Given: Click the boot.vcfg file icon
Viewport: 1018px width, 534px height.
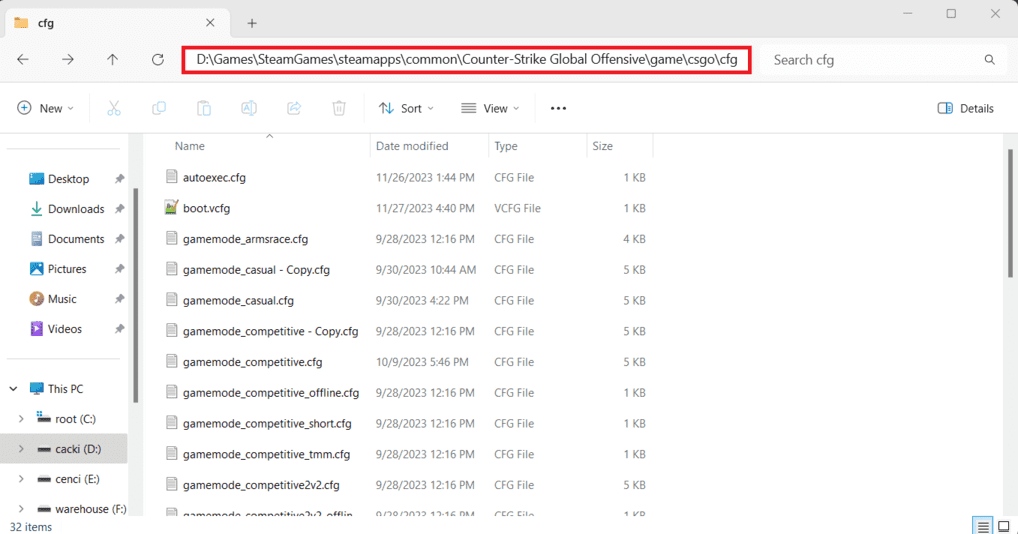Looking at the screenshot, I should (x=171, y=208).
